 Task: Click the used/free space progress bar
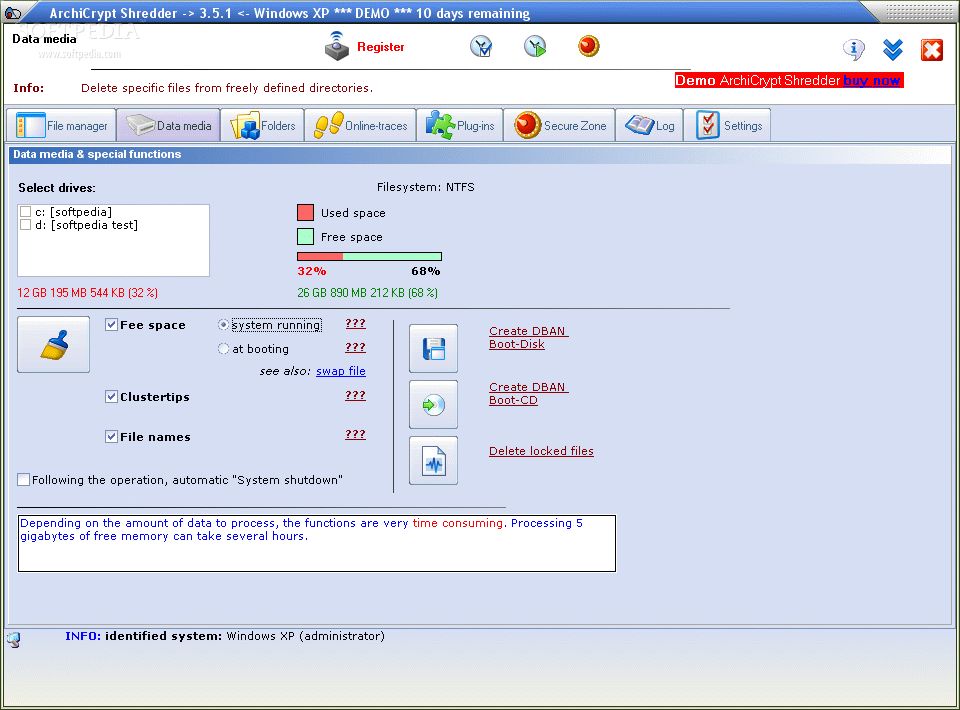[x=369, y=256]
